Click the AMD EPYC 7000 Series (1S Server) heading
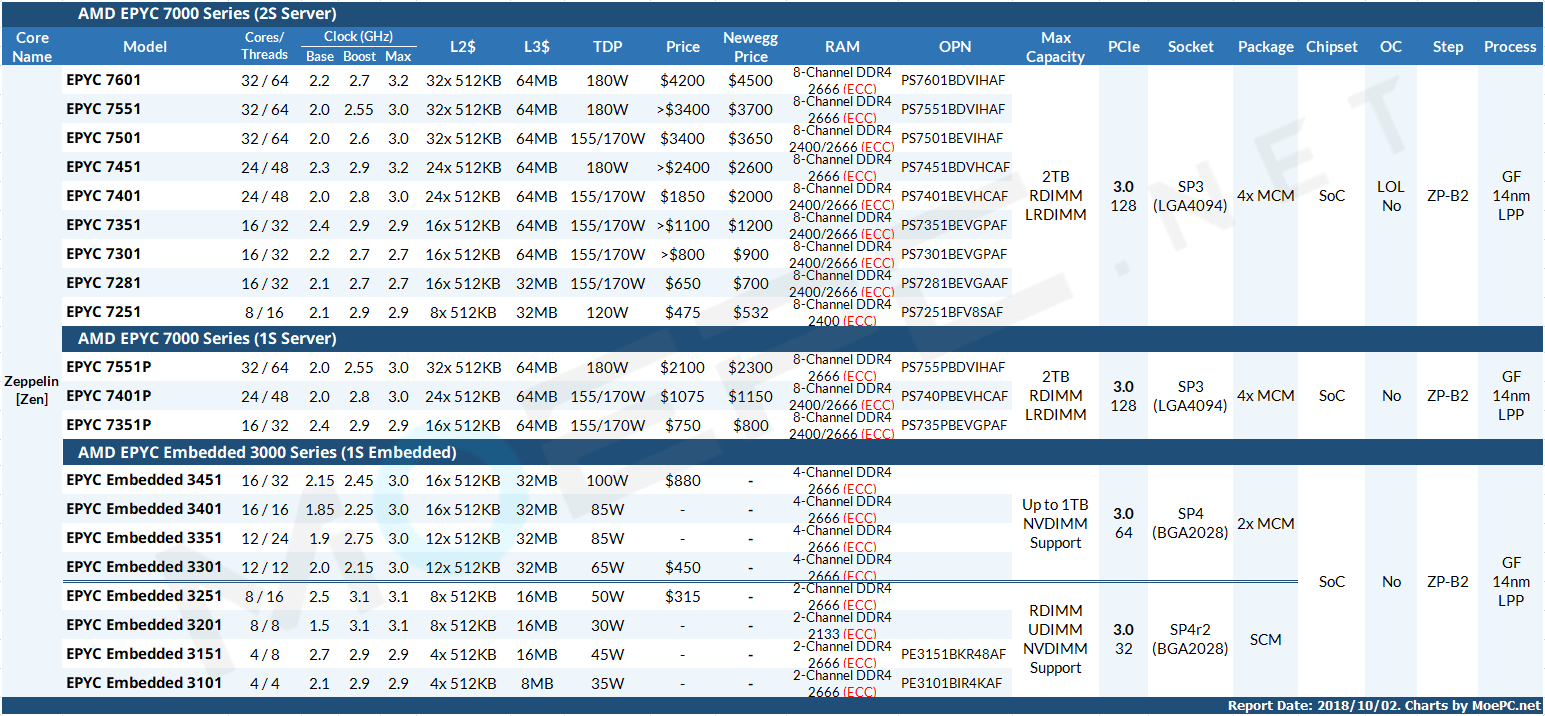This screenshot has width=1545, height=716. click(207, 338)
